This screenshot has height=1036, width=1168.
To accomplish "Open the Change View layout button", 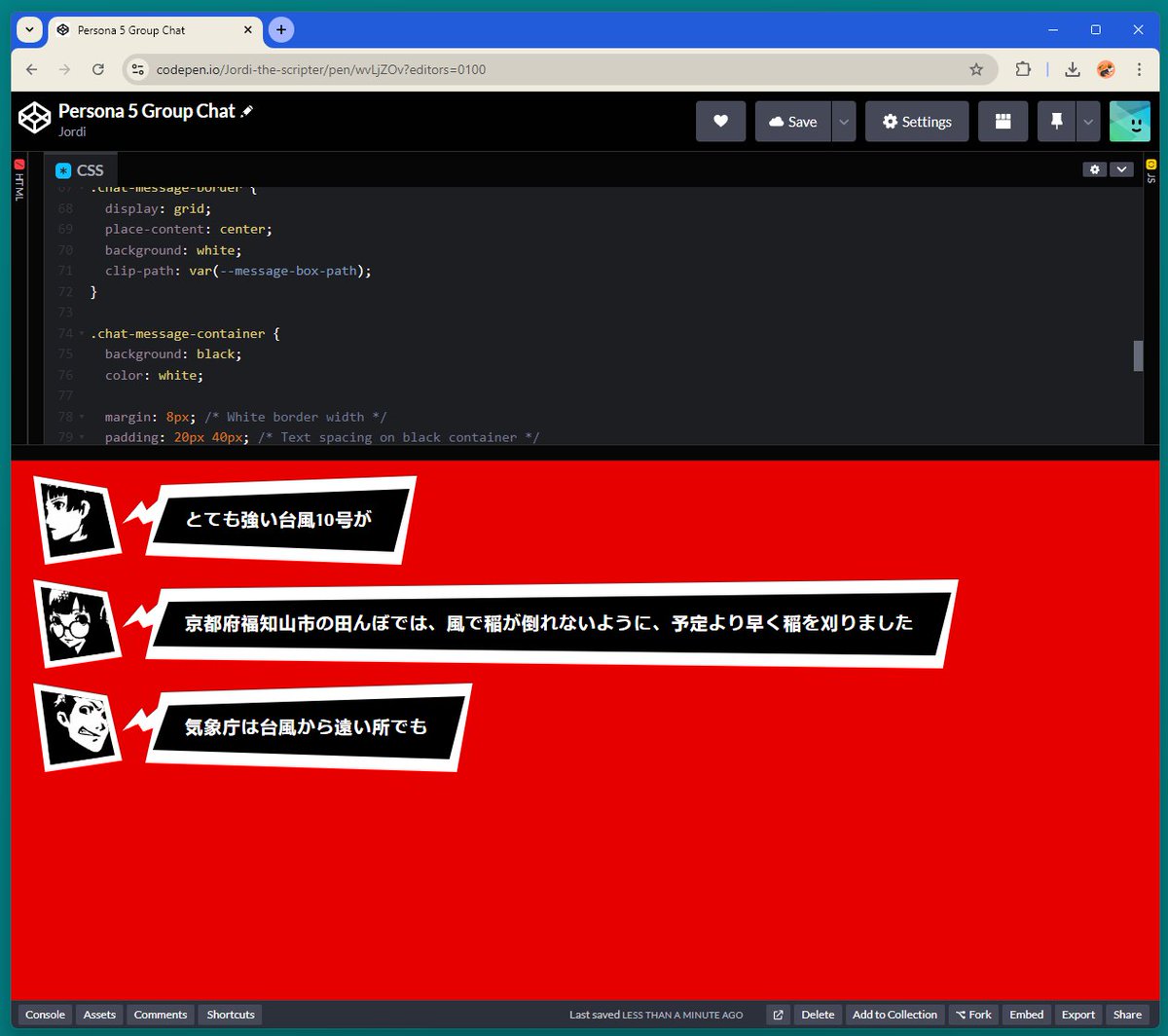I will point(1003,122).
